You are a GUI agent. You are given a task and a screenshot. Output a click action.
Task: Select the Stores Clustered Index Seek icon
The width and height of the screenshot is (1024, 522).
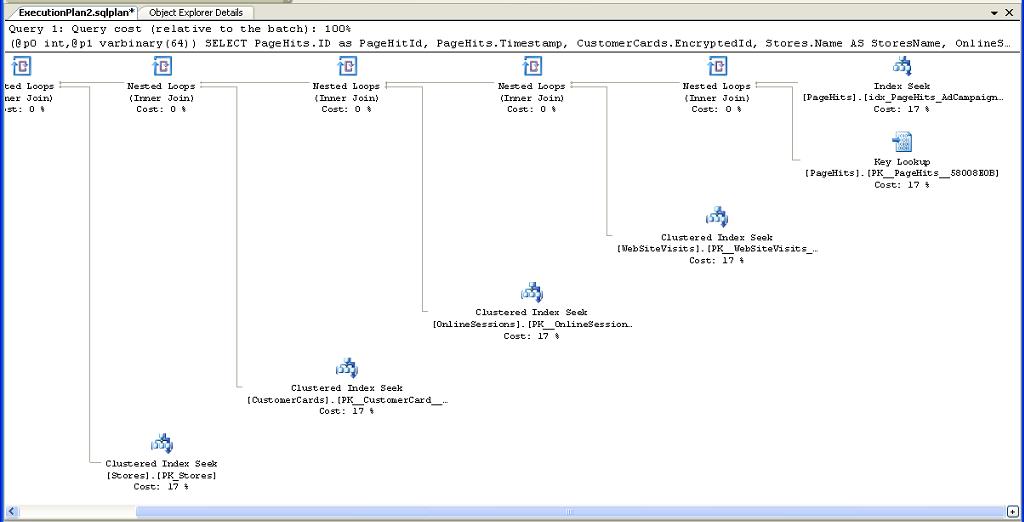point(161,443)
